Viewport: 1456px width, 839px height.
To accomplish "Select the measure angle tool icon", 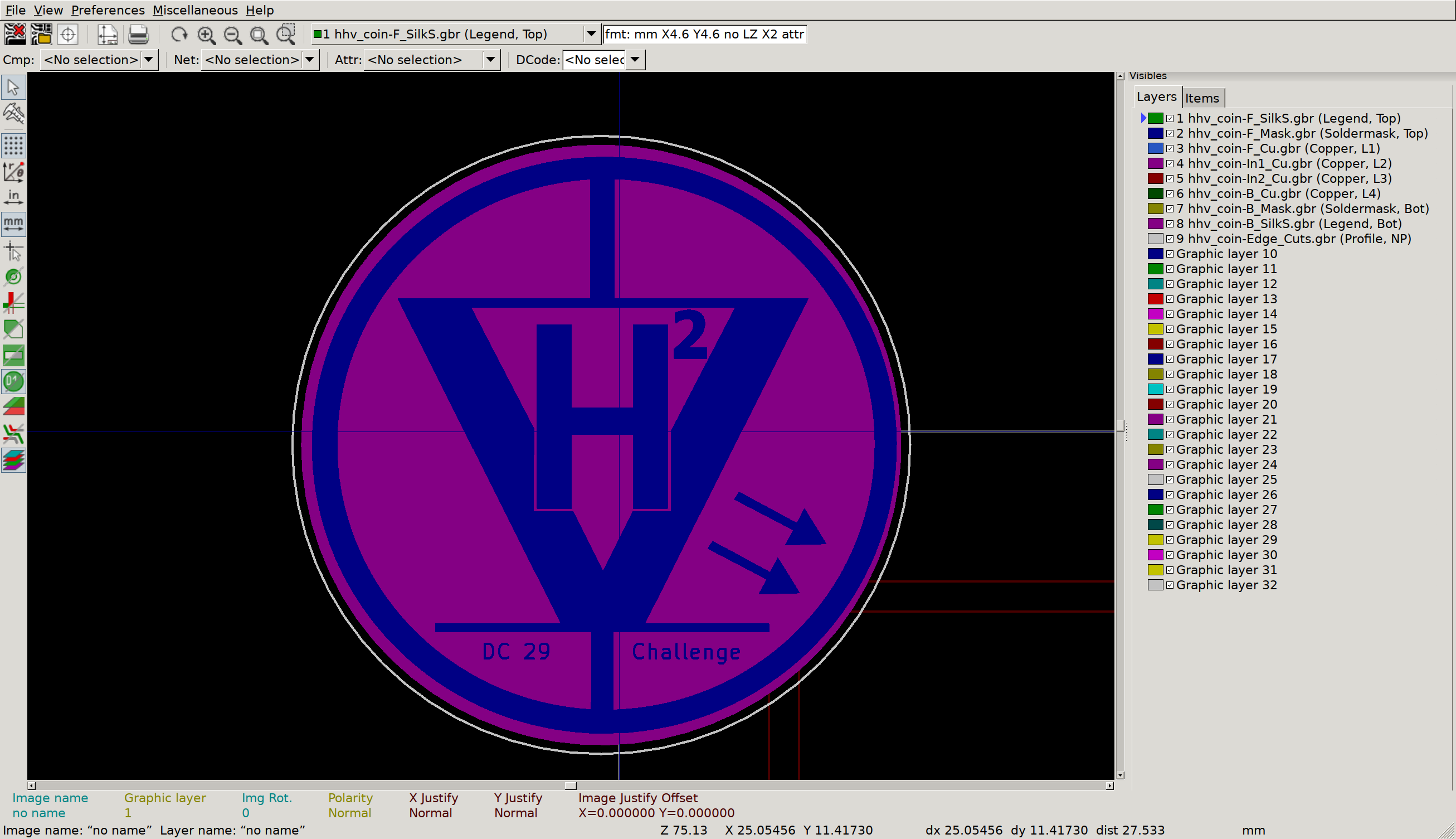I will [x=14, y=172].
